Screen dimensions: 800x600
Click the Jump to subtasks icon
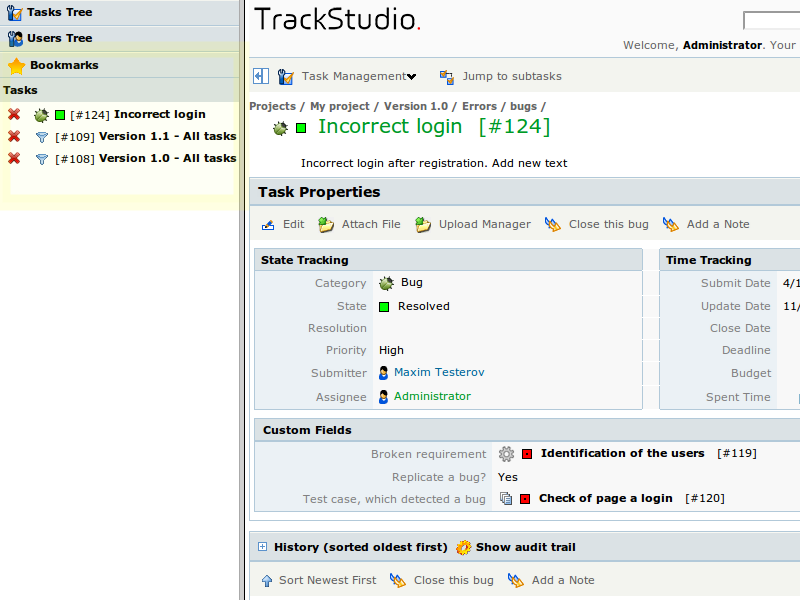tap(447, 77)
